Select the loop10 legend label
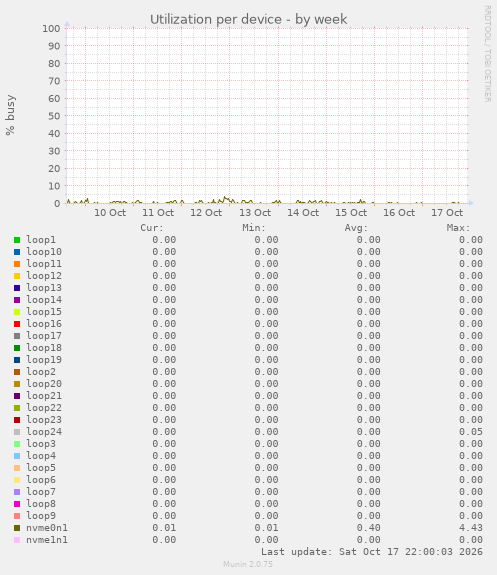 tap(44, 252)
